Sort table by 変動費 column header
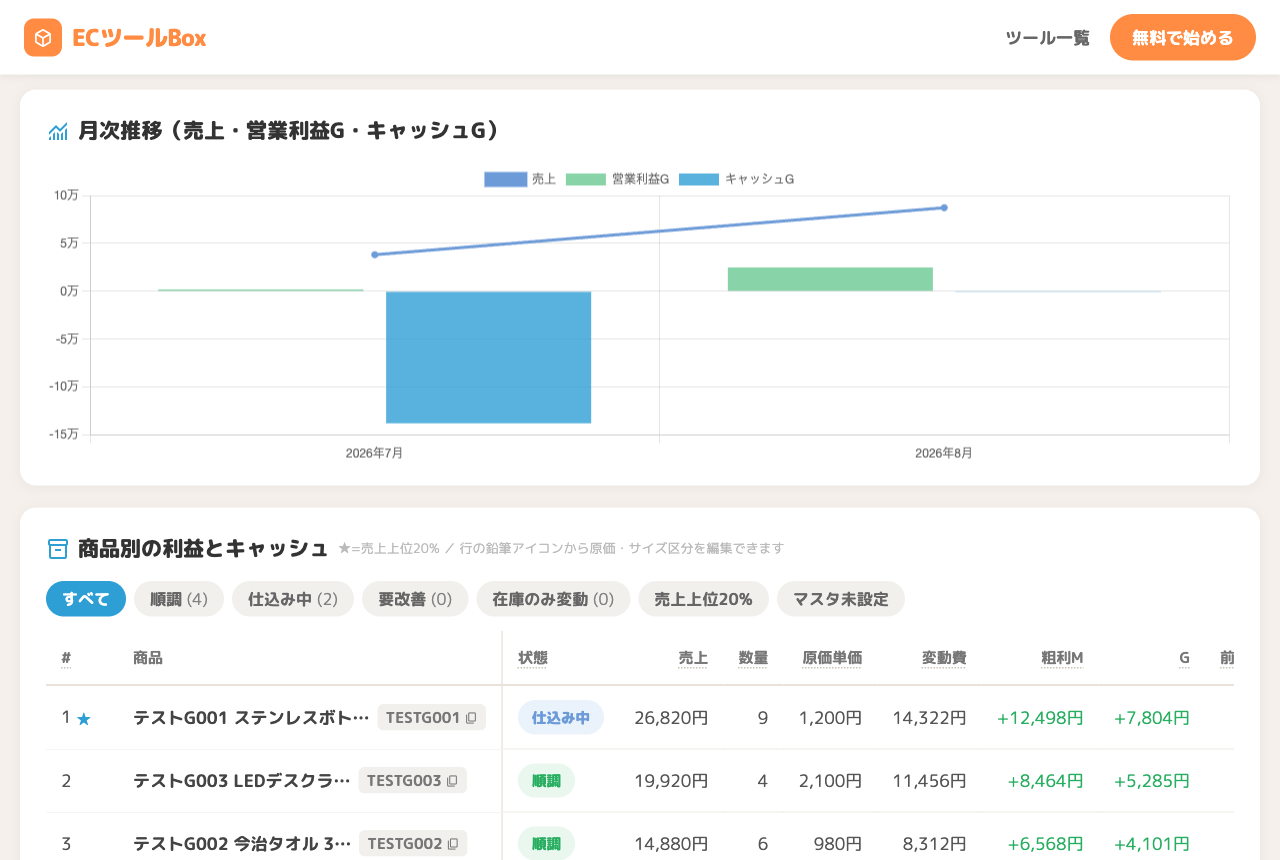This screenshot has height=860, width=1280. tap(944, 658)
